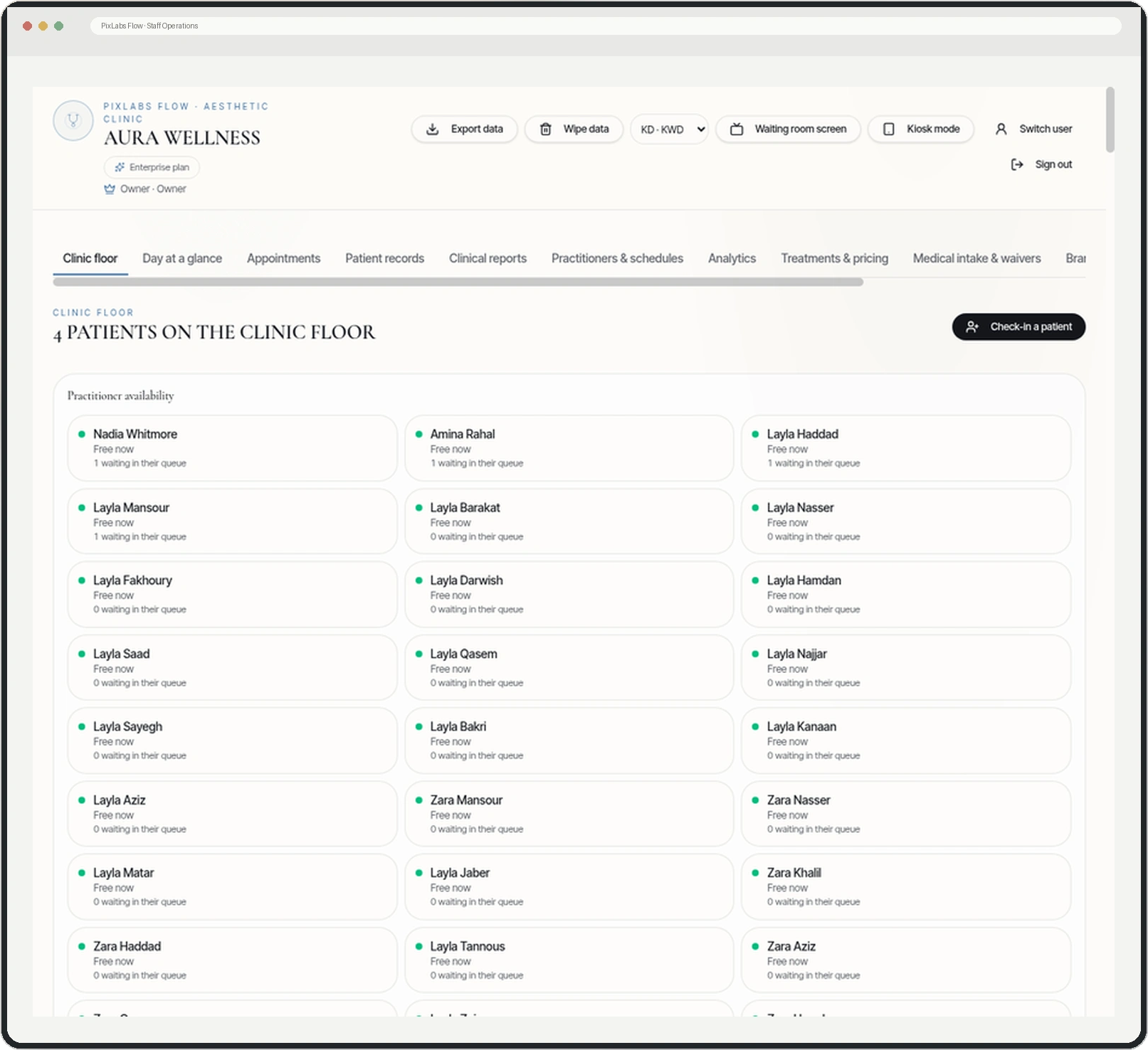Click green status dot beside Zara Aziz

[x=755, y=947]
